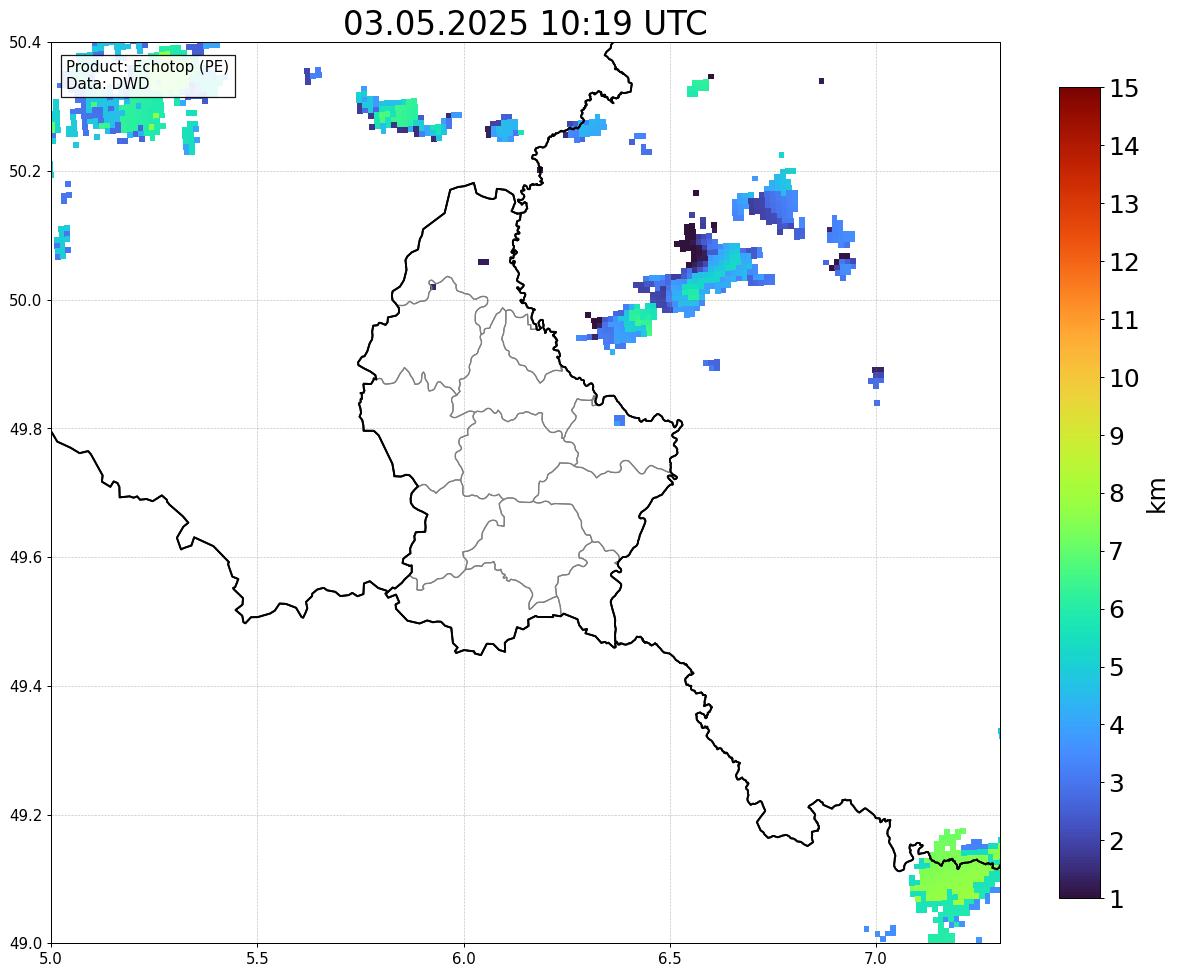
Task: Click the "Data: DWD" label
Action: coord(107,83)
